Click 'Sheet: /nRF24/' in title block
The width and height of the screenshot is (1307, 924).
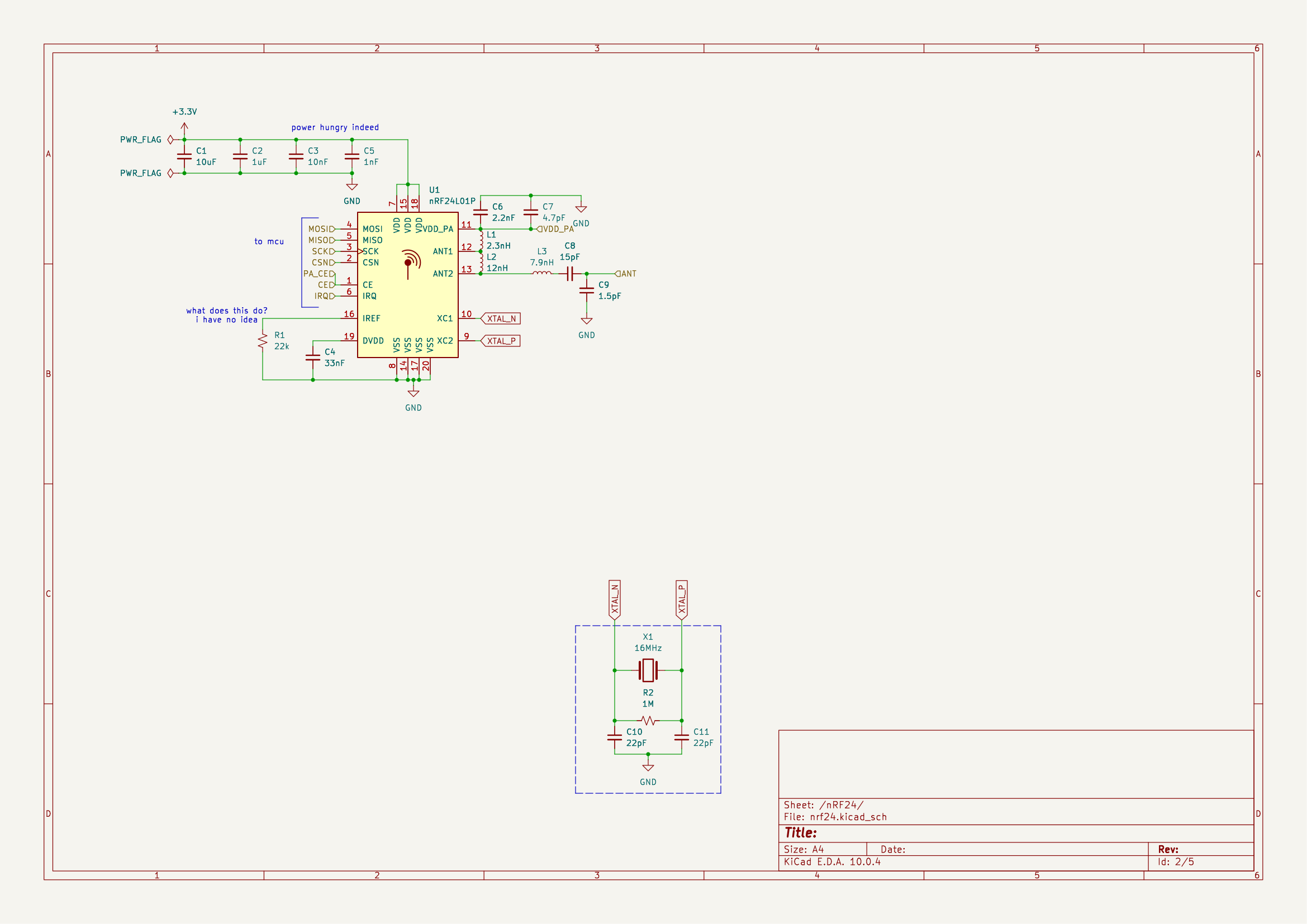[823, 805]
